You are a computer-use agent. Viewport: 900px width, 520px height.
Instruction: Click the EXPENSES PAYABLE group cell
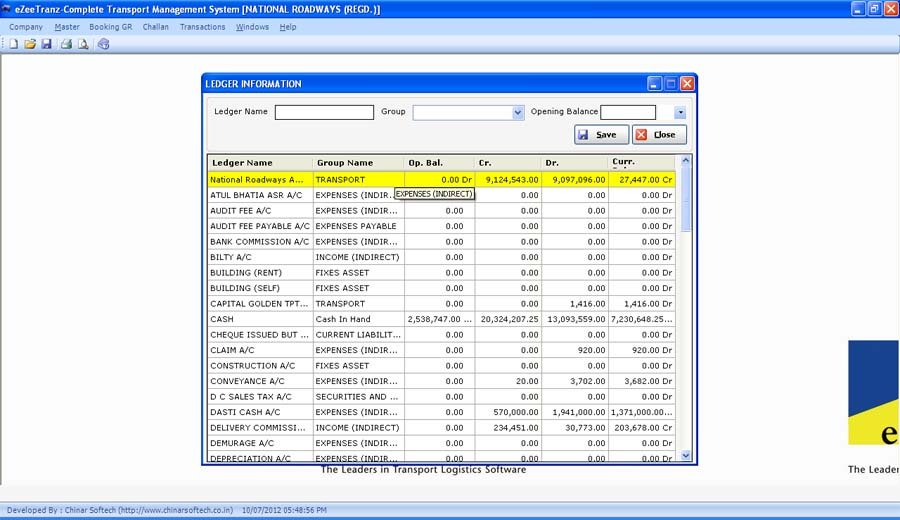pos(358,226)
